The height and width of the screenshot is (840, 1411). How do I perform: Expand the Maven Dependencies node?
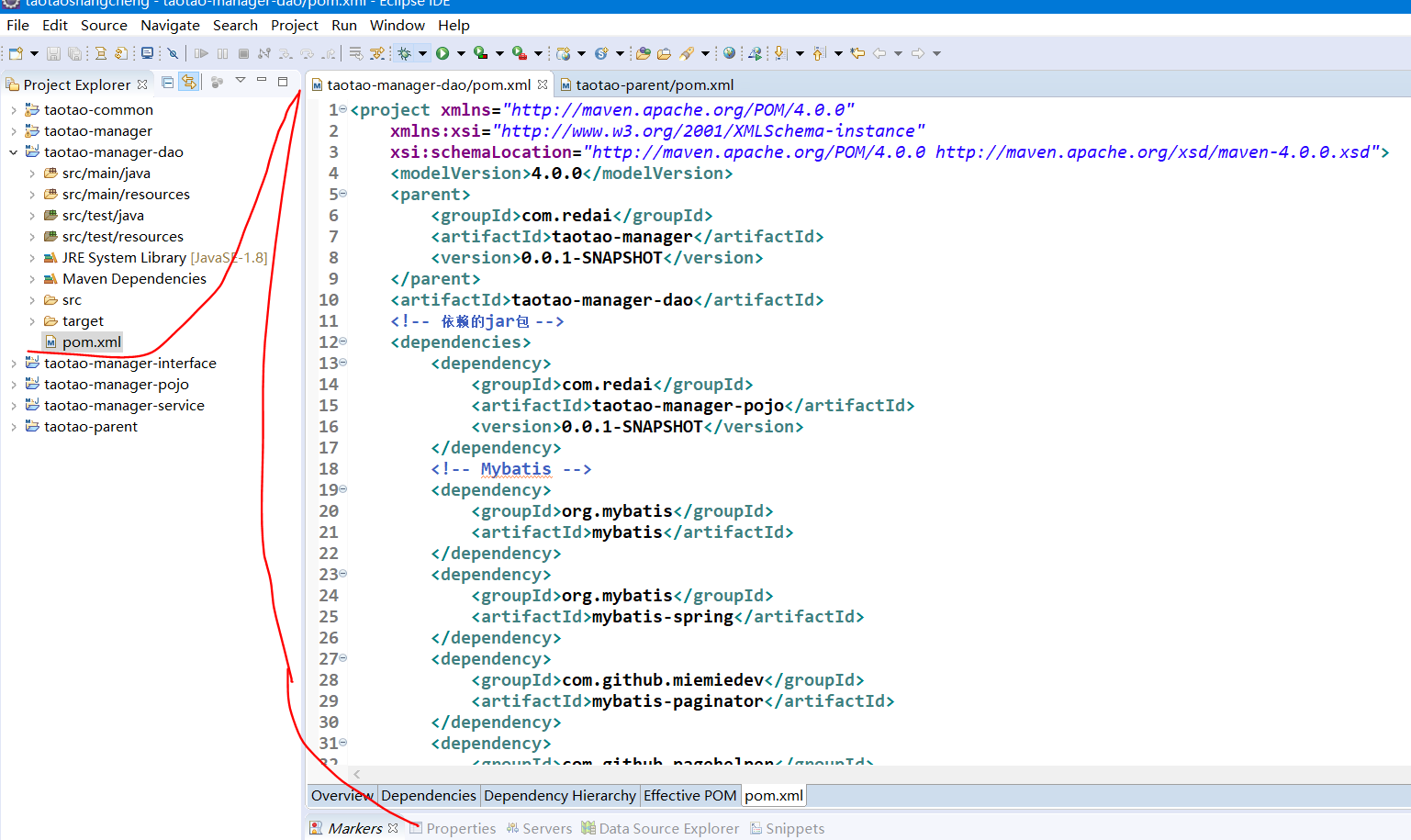coord(32,279)
